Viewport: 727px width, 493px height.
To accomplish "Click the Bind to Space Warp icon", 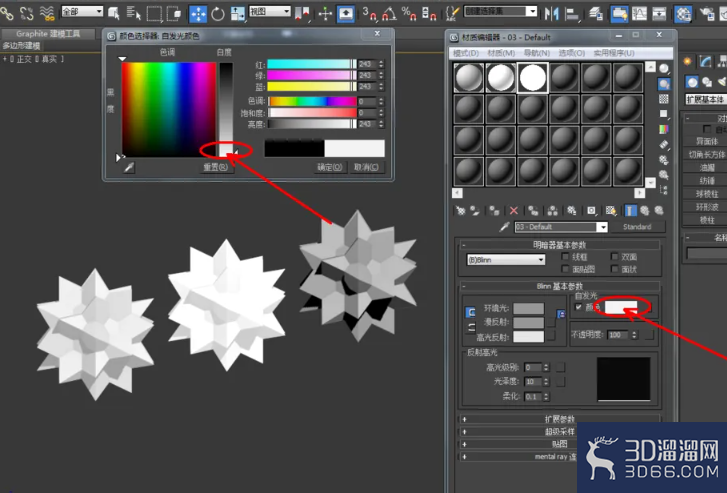I will tap(47, 13).
